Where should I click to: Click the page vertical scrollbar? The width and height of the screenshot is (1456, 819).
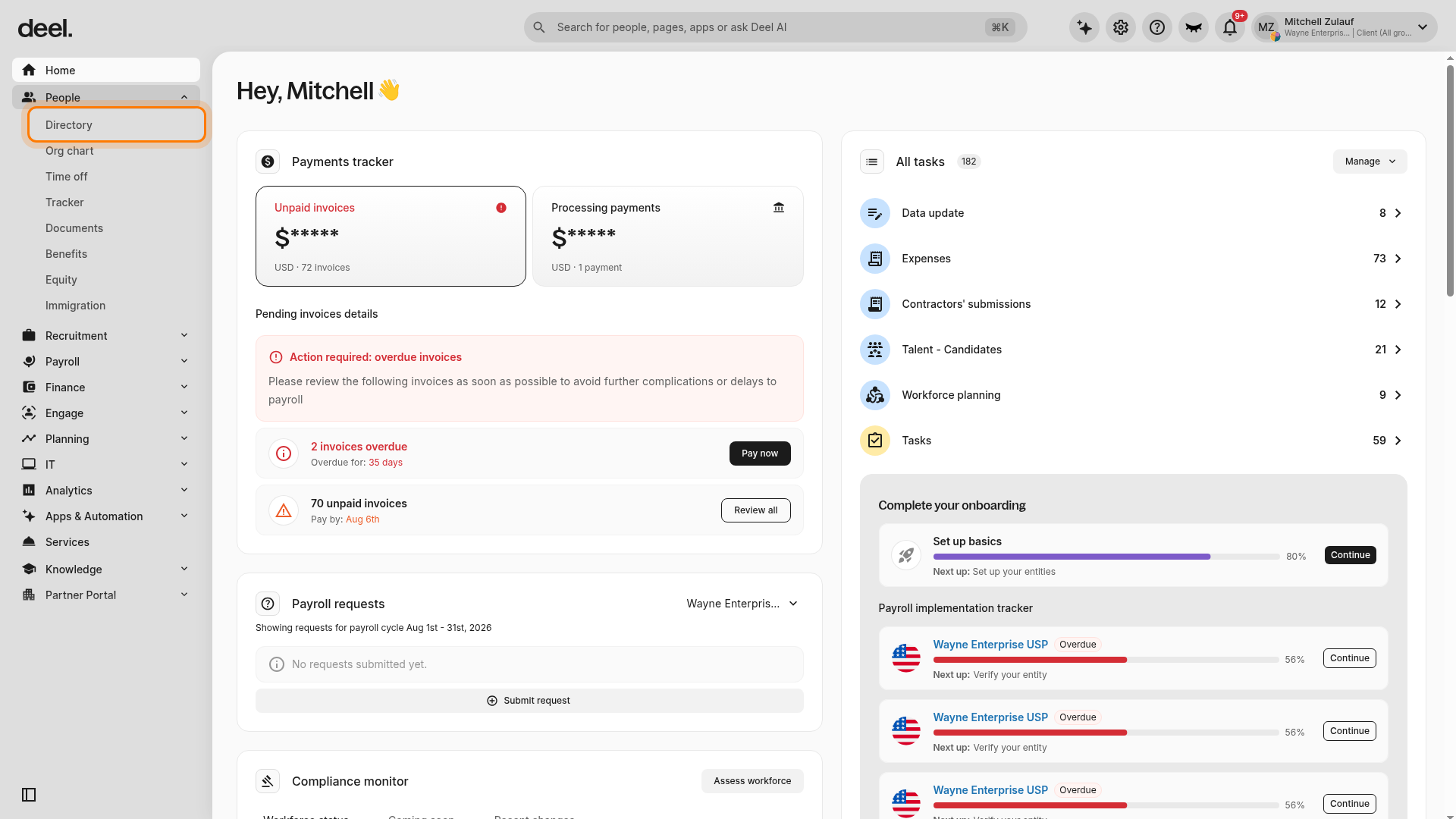tap(1450, 180)
